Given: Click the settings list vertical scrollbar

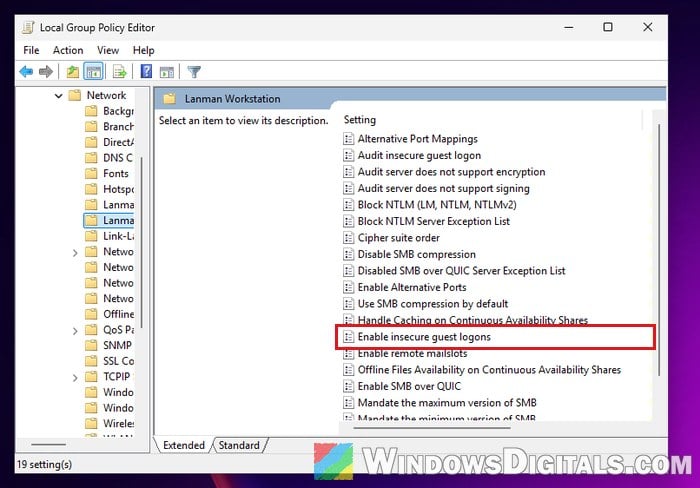Looking at the screenshot, I should click(659, 250).
